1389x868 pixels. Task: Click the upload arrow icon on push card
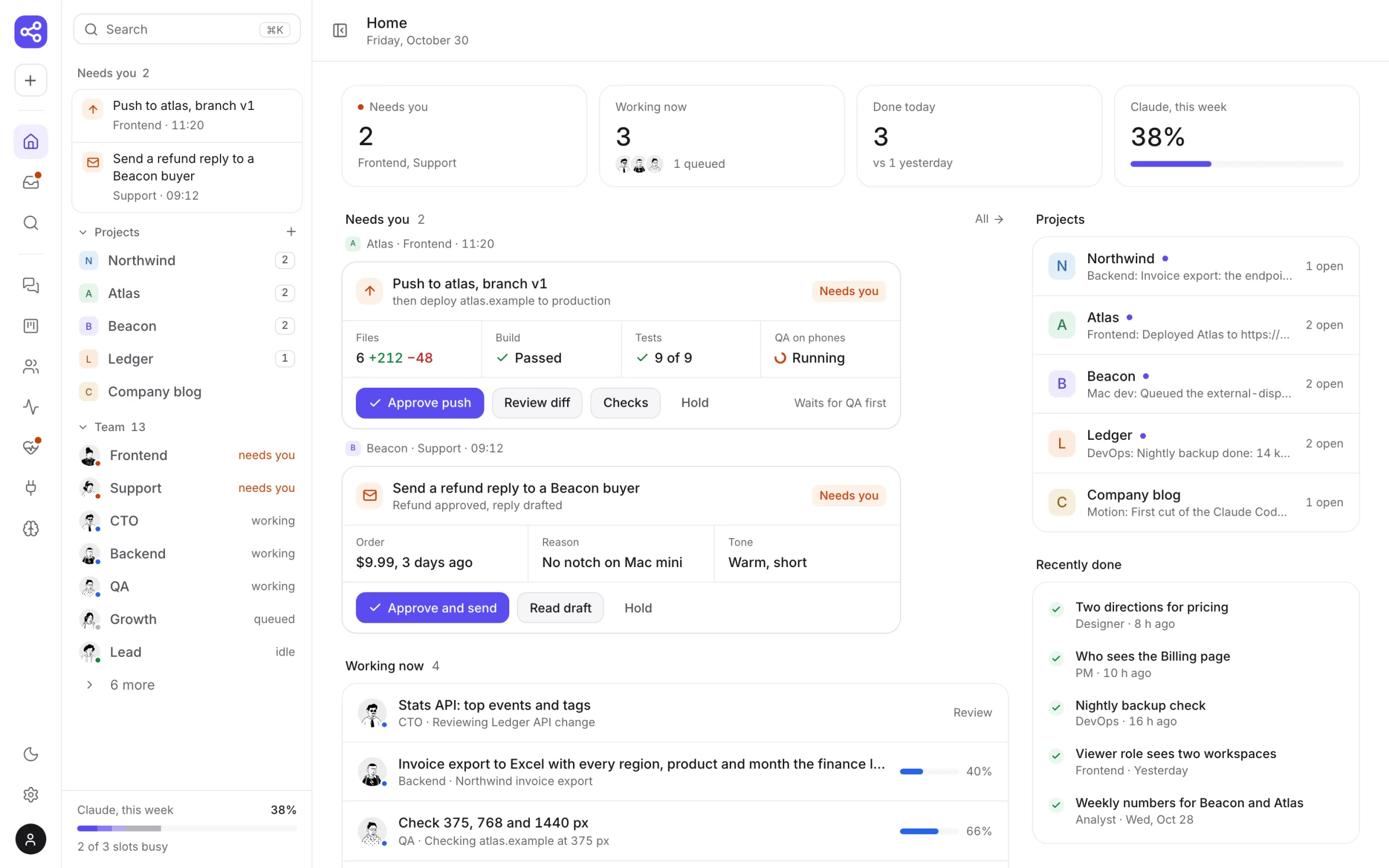coord(370,291)
